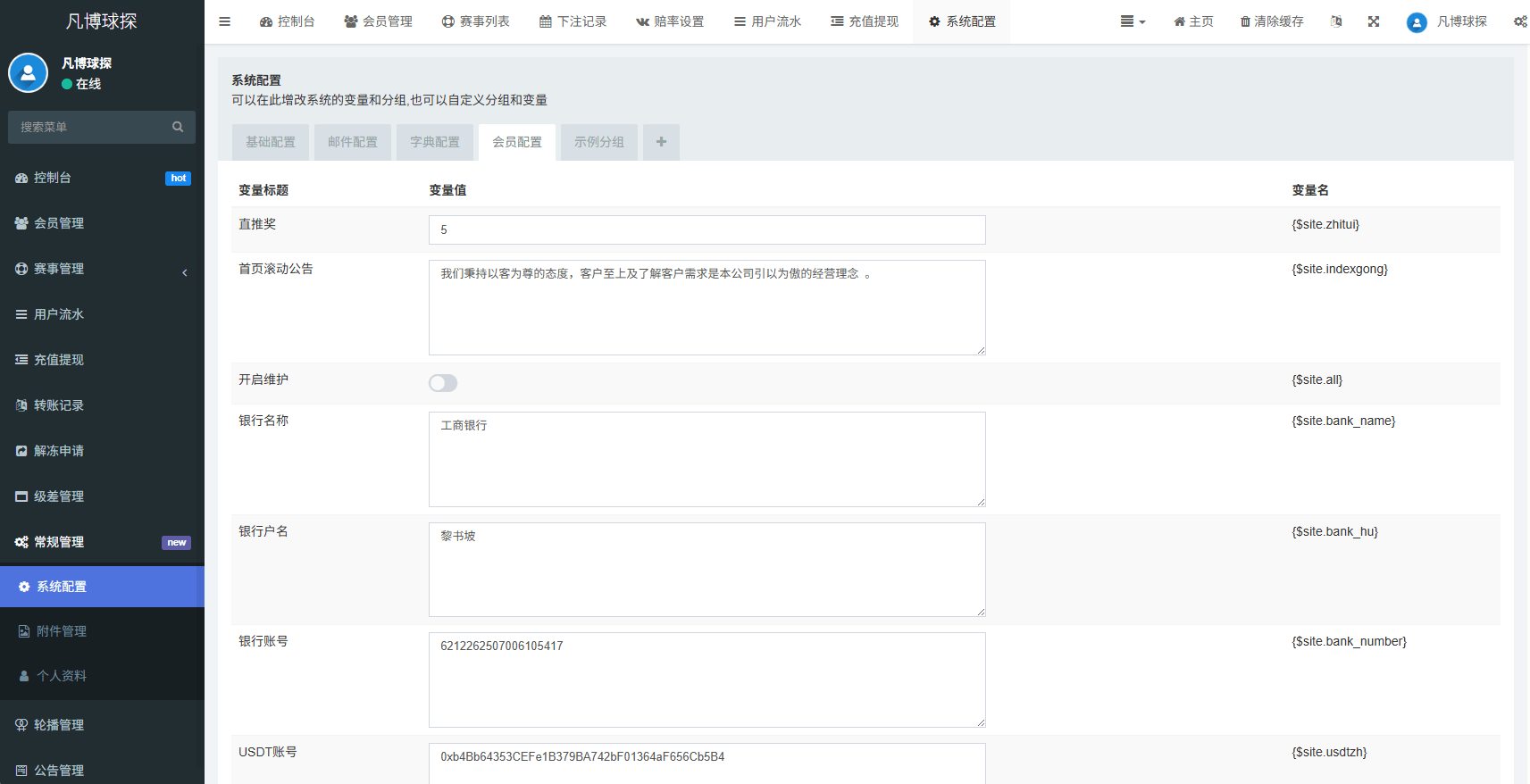Expand the 赛事管理 sidebar submenu
The width and height of the screenshot is (1530, 784).
point(102,269)
